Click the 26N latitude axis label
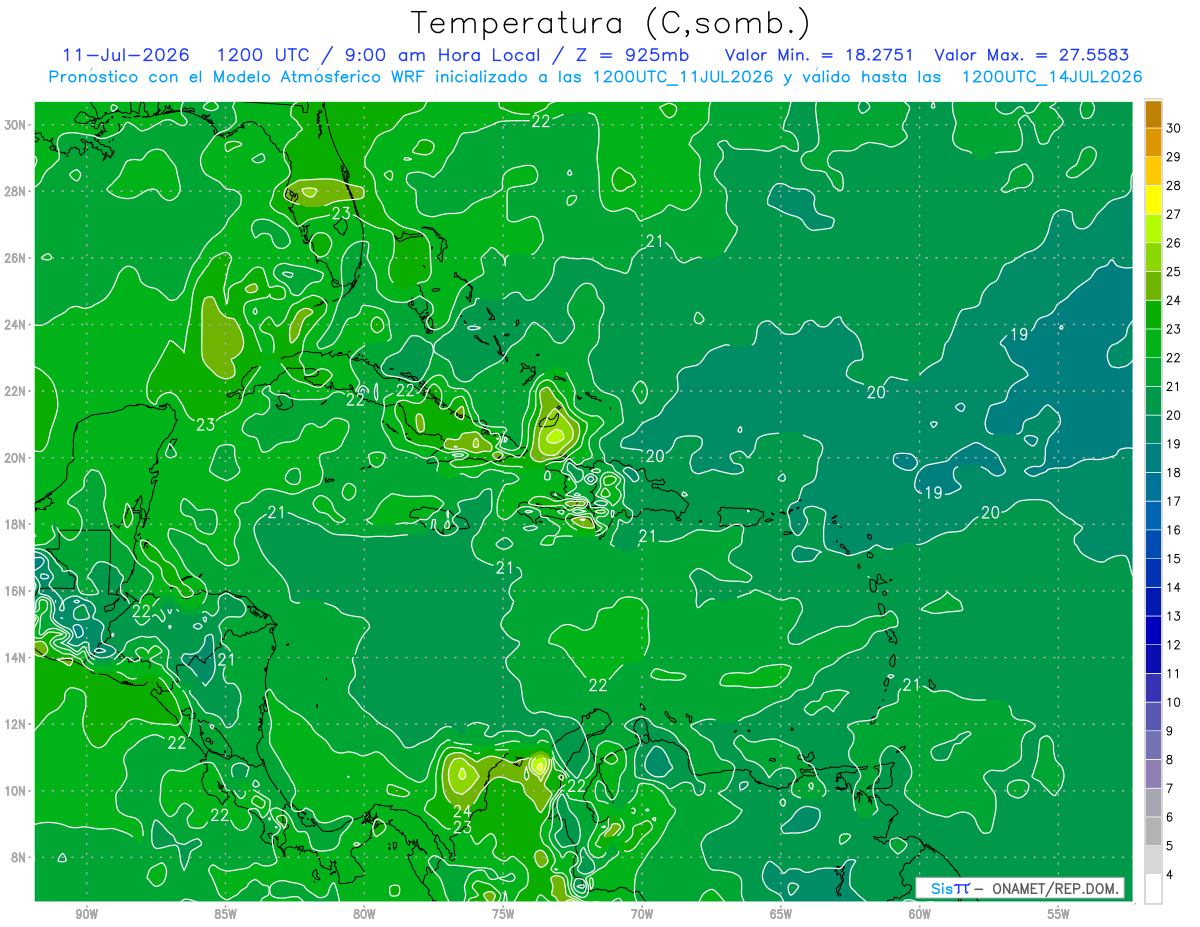This screenshot has width=1200, height=927. coord(16,257)
